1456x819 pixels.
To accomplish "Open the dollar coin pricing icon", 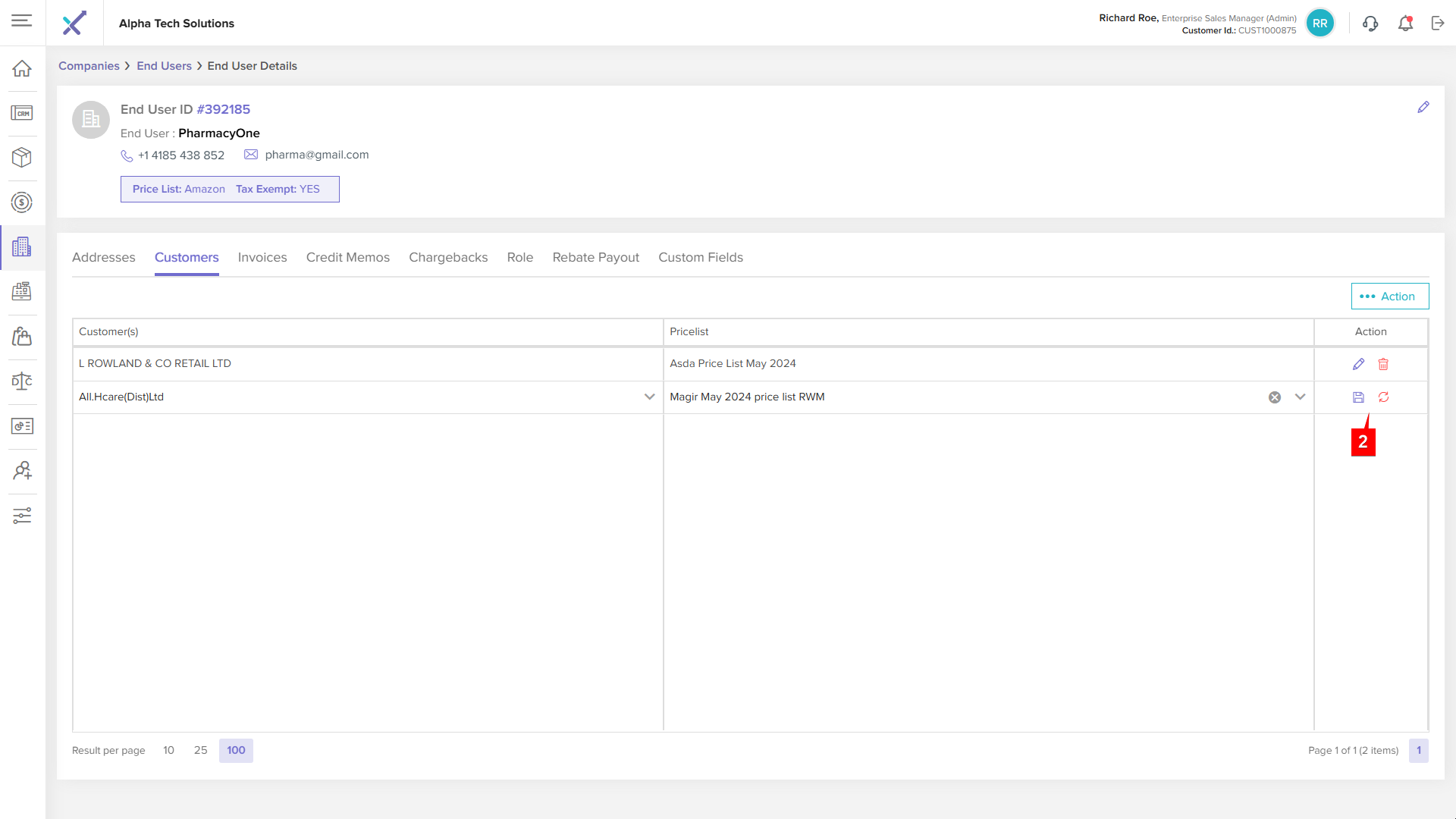I will (x=22, y=202).
